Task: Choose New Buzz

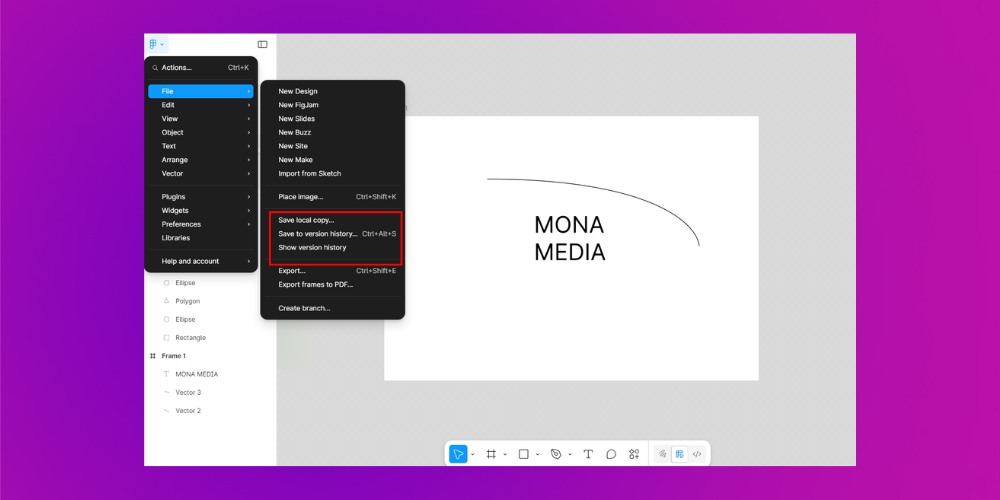Action: [x=333, y=133]
